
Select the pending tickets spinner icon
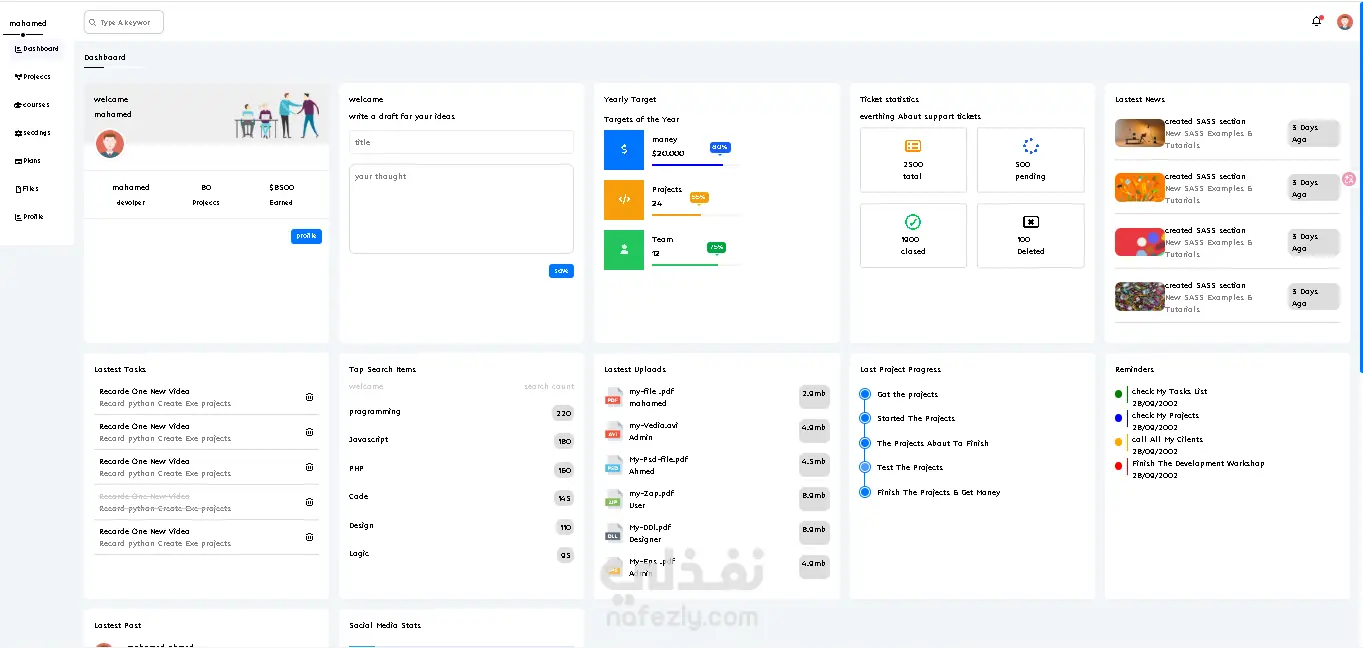click(x=1031, y=146)
